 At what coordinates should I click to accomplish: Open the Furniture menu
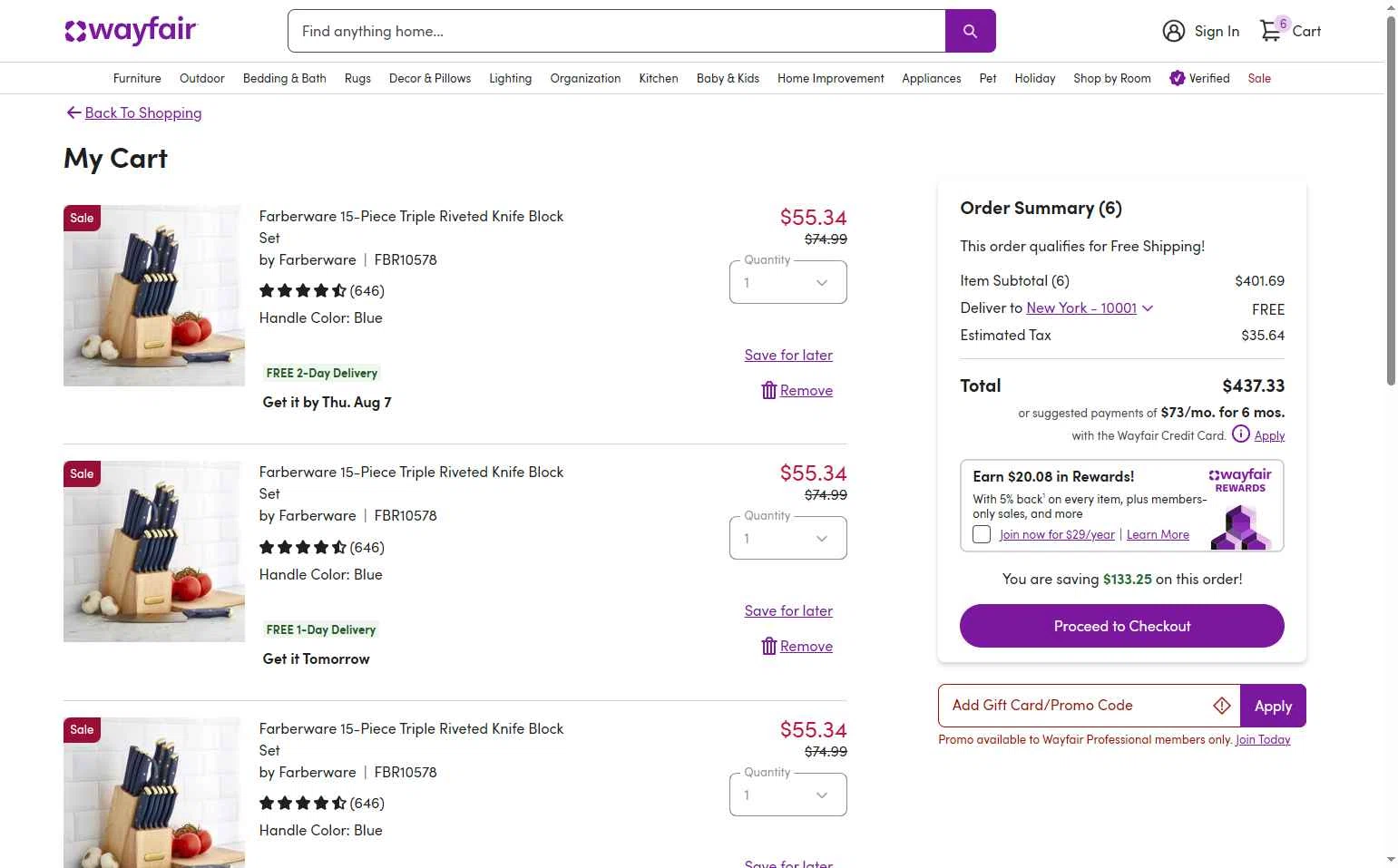click(x=137, y=78)
